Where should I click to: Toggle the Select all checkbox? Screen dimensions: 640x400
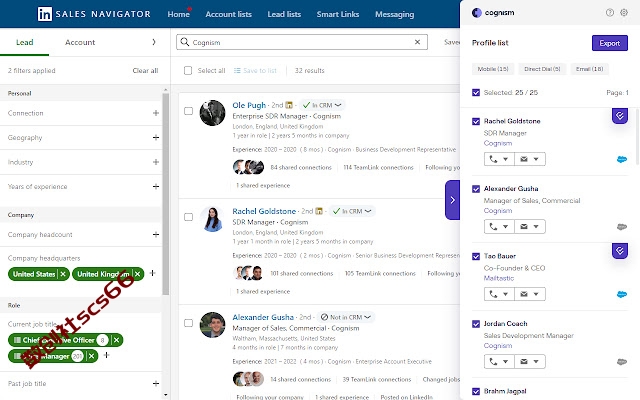click(188, 71)
